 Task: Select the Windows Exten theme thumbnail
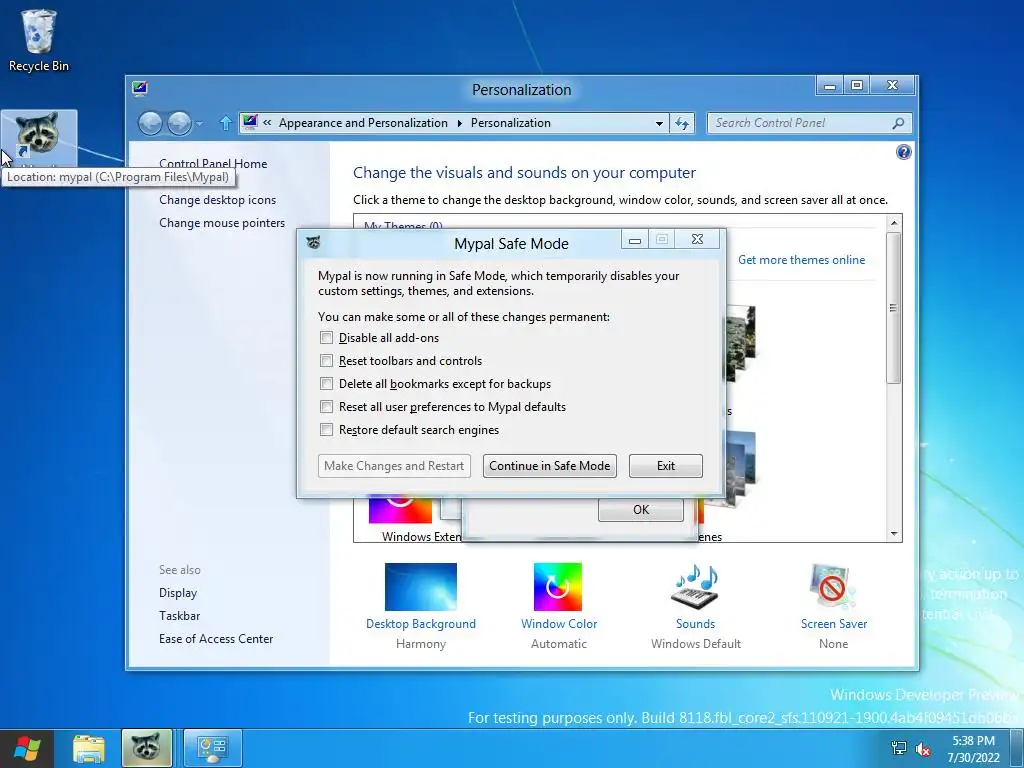point(400,511)
